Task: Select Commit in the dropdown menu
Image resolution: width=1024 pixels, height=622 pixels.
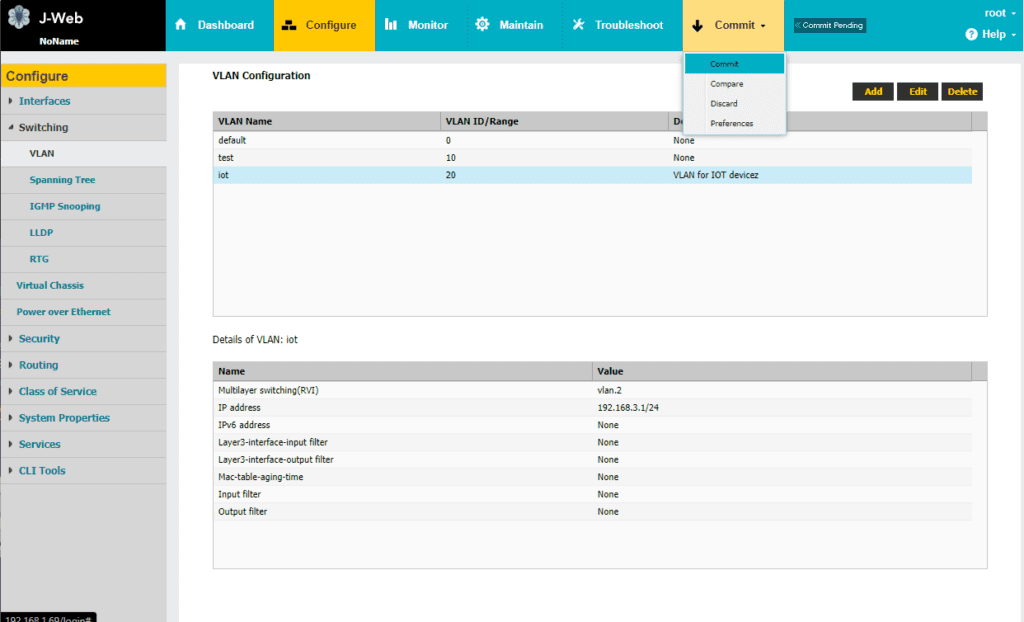Action: [x=734, y=64]
